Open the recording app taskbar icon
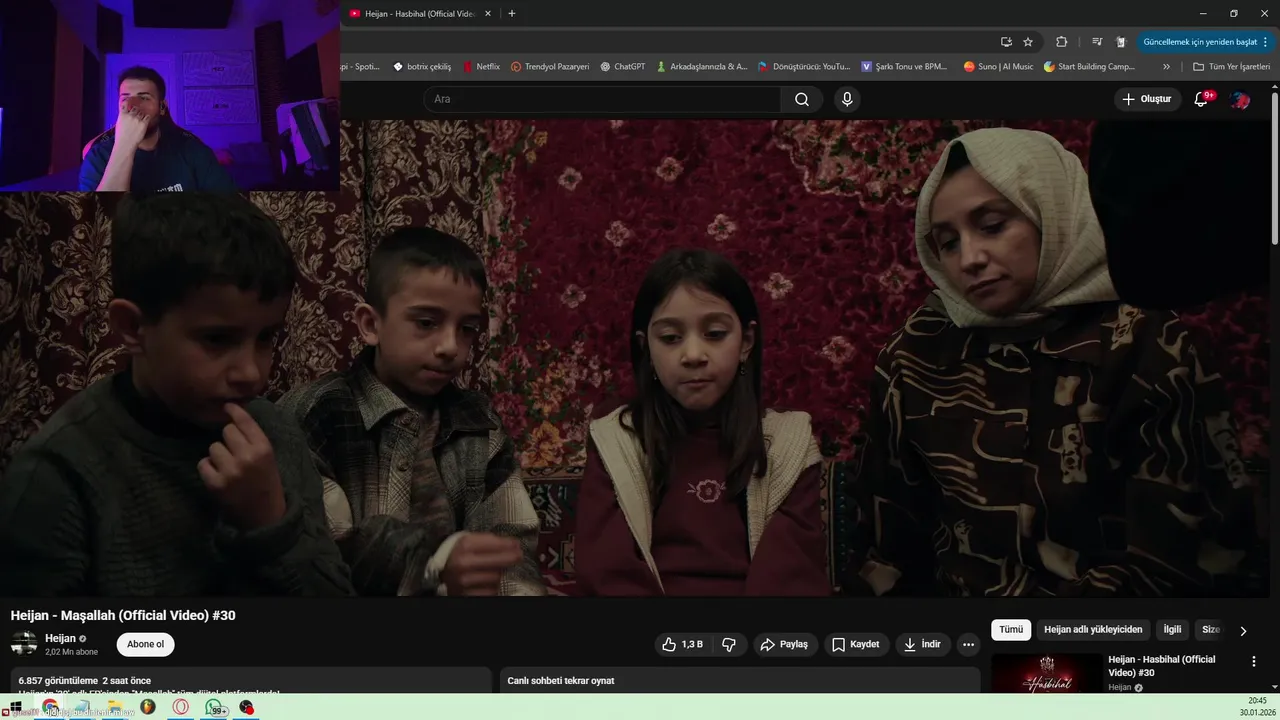1280x720 pixels. [x=246, y=707]
